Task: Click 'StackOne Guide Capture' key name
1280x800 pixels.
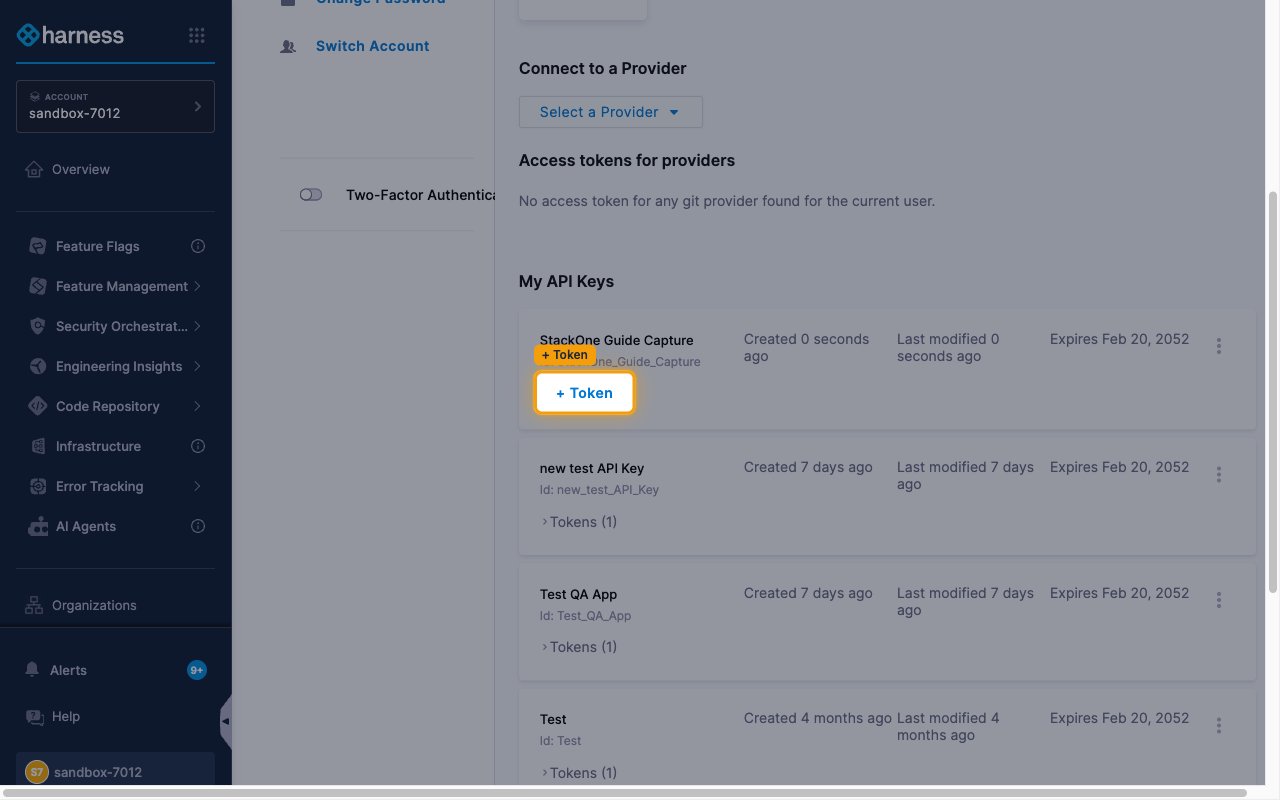Action: click(616, 340)
